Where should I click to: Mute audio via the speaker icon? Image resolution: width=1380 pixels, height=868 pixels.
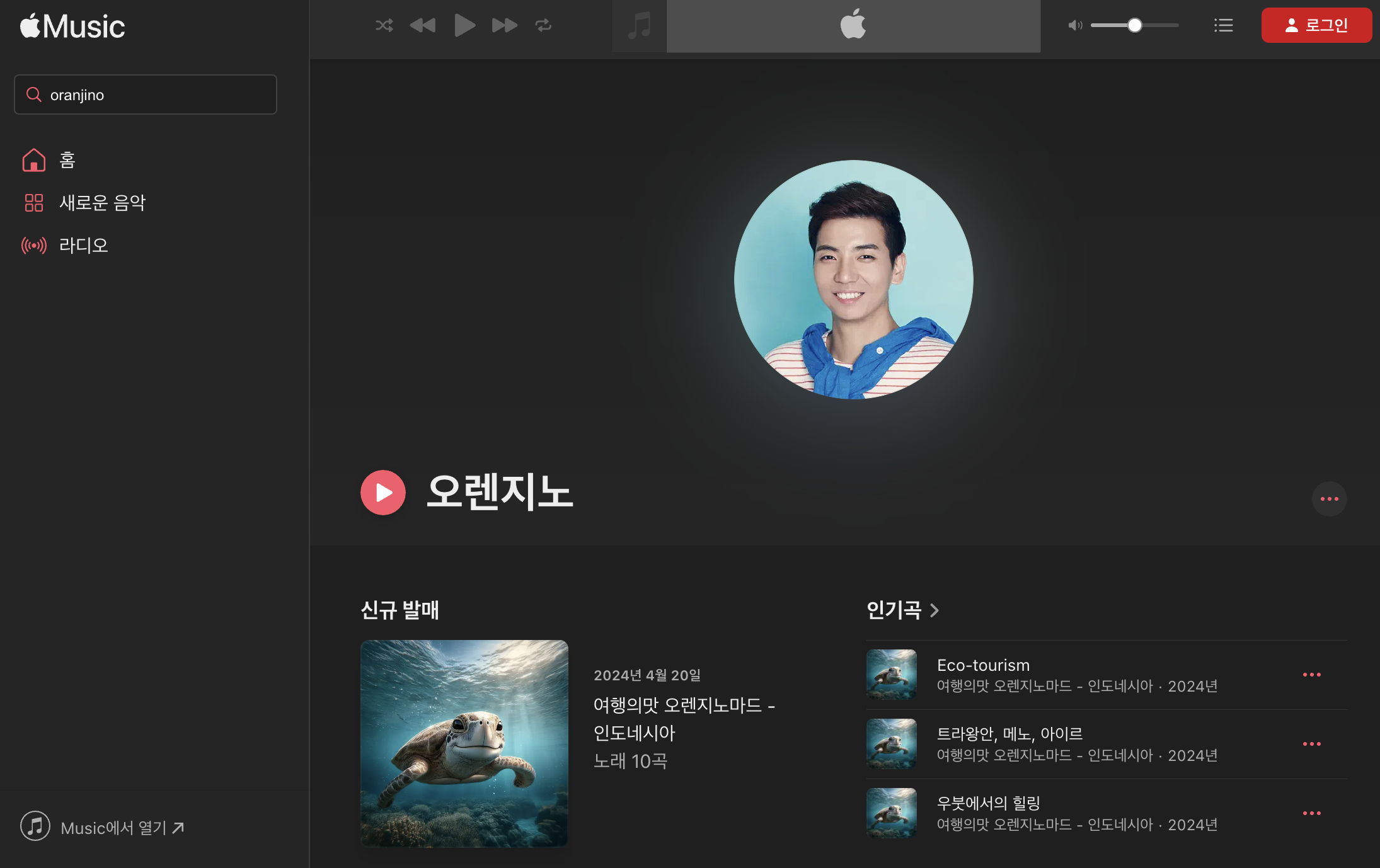click(1074, 25)
